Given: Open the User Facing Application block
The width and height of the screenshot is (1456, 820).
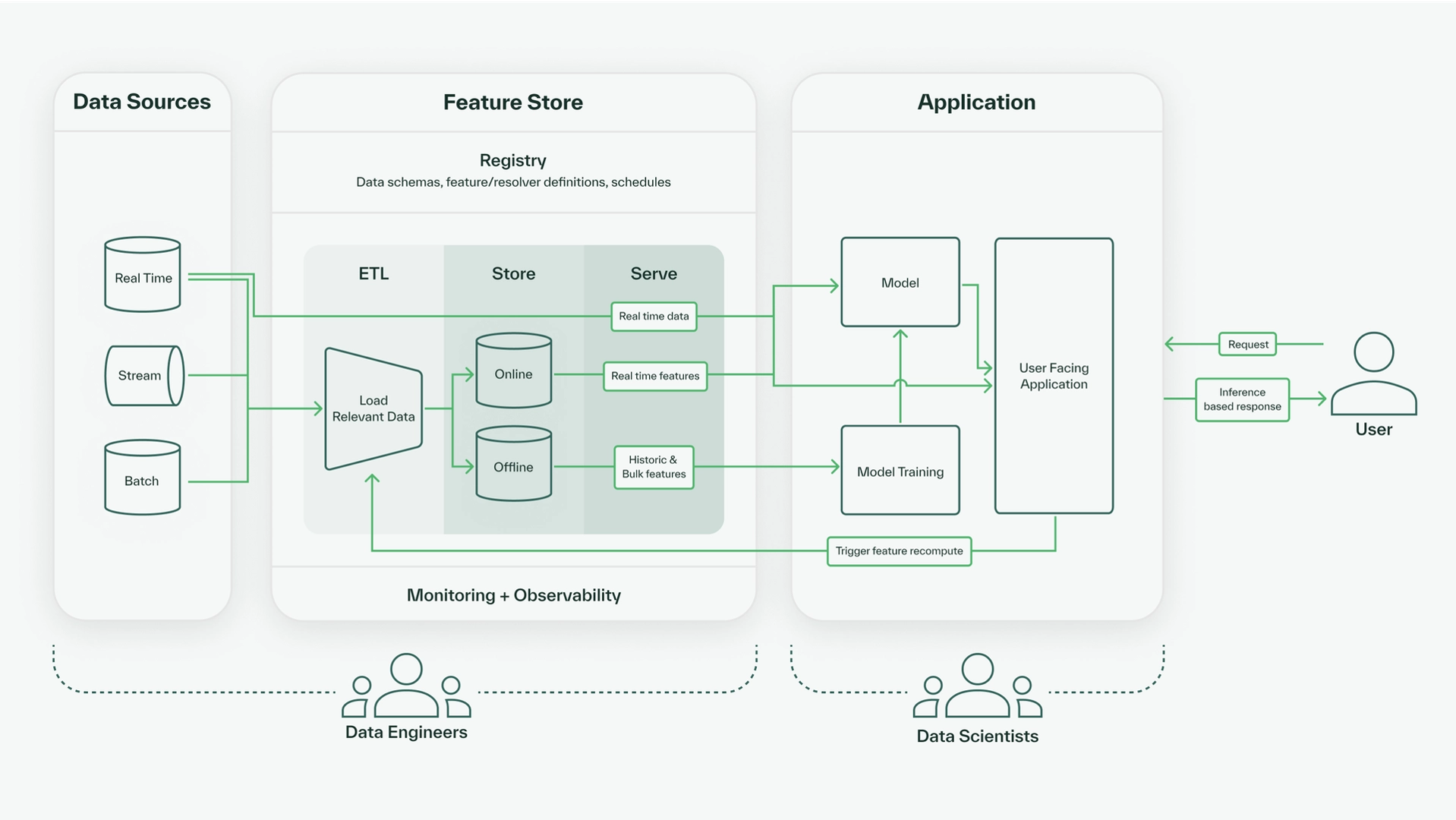Looking at the screenshot, I should point(1053,376).
